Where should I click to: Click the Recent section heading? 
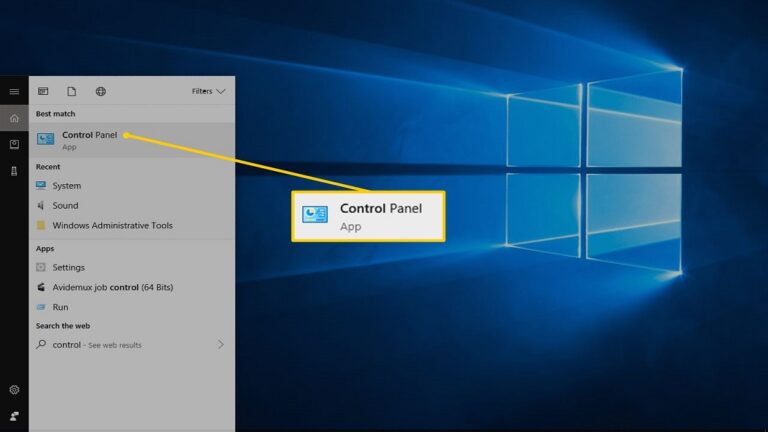coord(48,167)
